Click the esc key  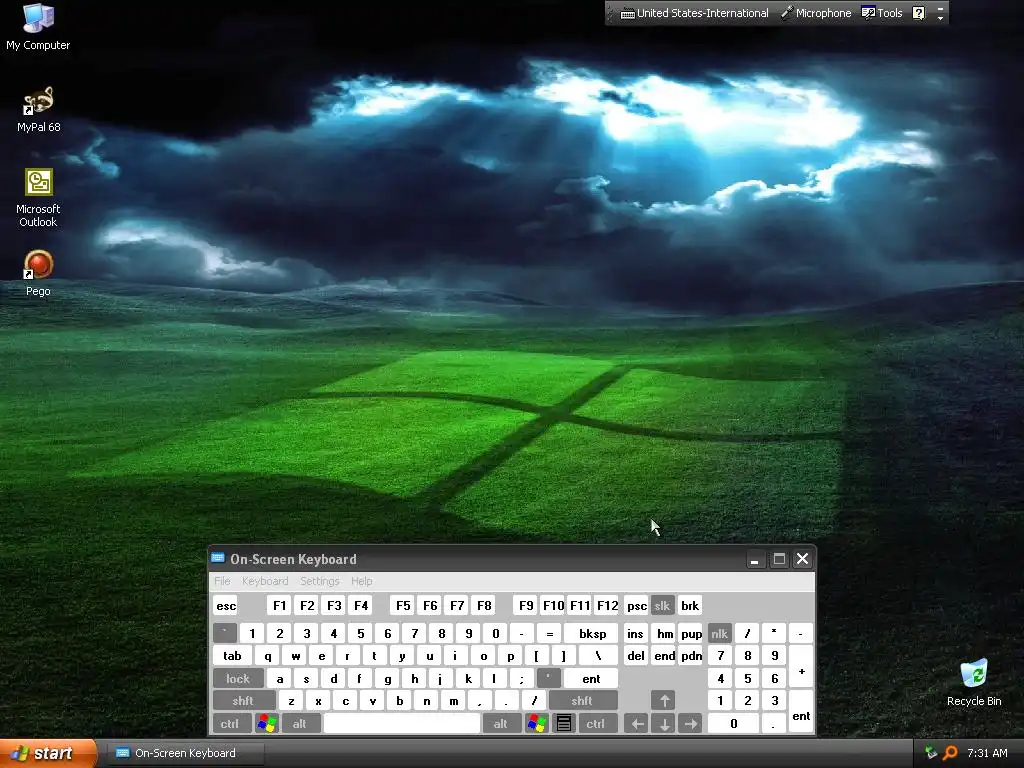226,605
